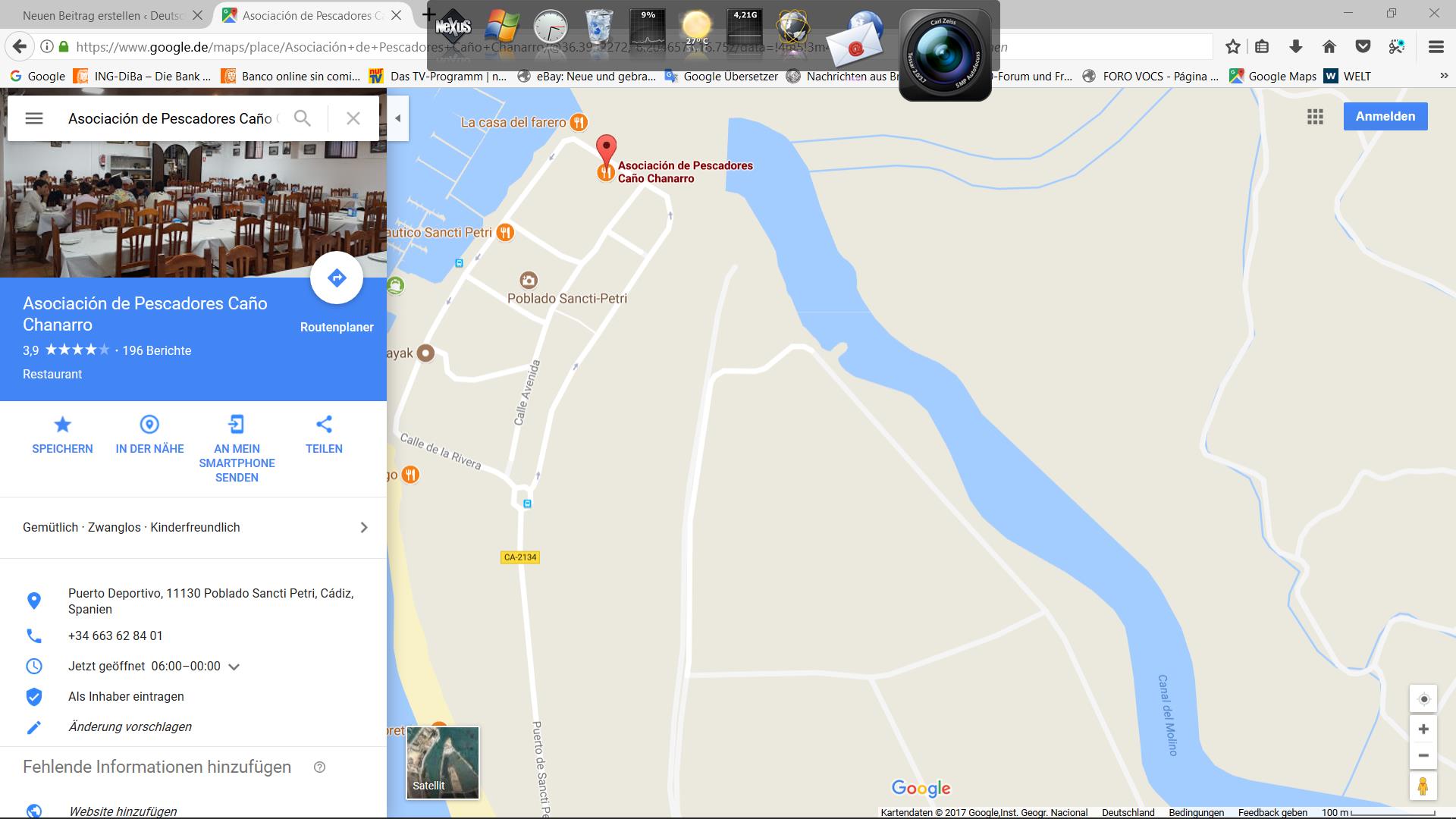
Task: Open the Google Maps hamburger menu
Action: coord(34,118)
